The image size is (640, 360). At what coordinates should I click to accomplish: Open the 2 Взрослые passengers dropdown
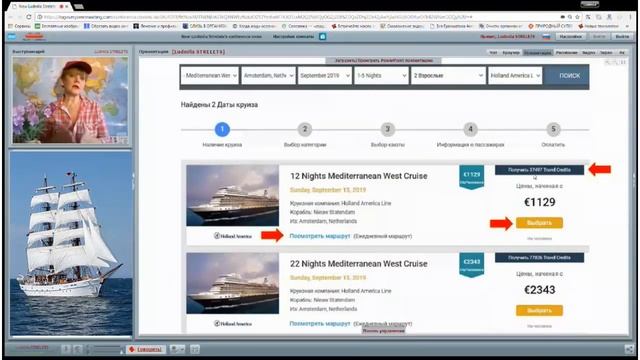[448, 76]
